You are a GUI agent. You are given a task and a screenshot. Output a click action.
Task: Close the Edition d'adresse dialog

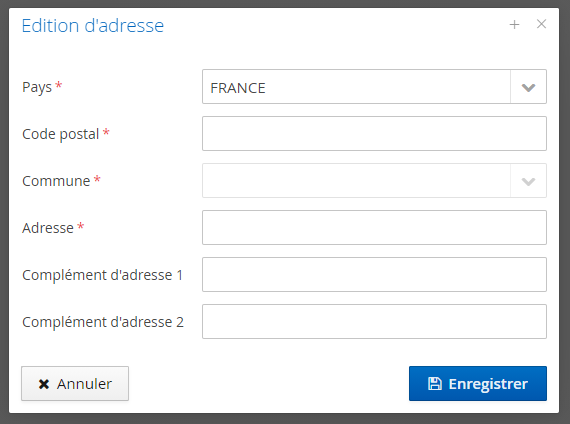point(541,24)
